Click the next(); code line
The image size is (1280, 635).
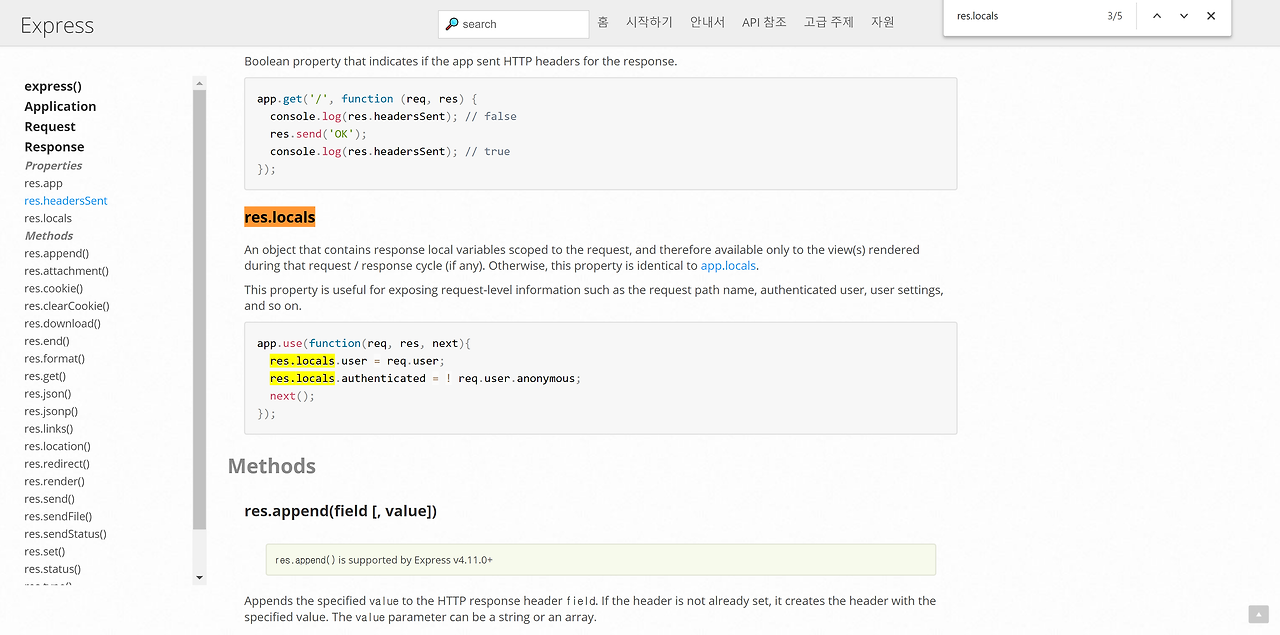pyautogui.click(x=292, y=396)
